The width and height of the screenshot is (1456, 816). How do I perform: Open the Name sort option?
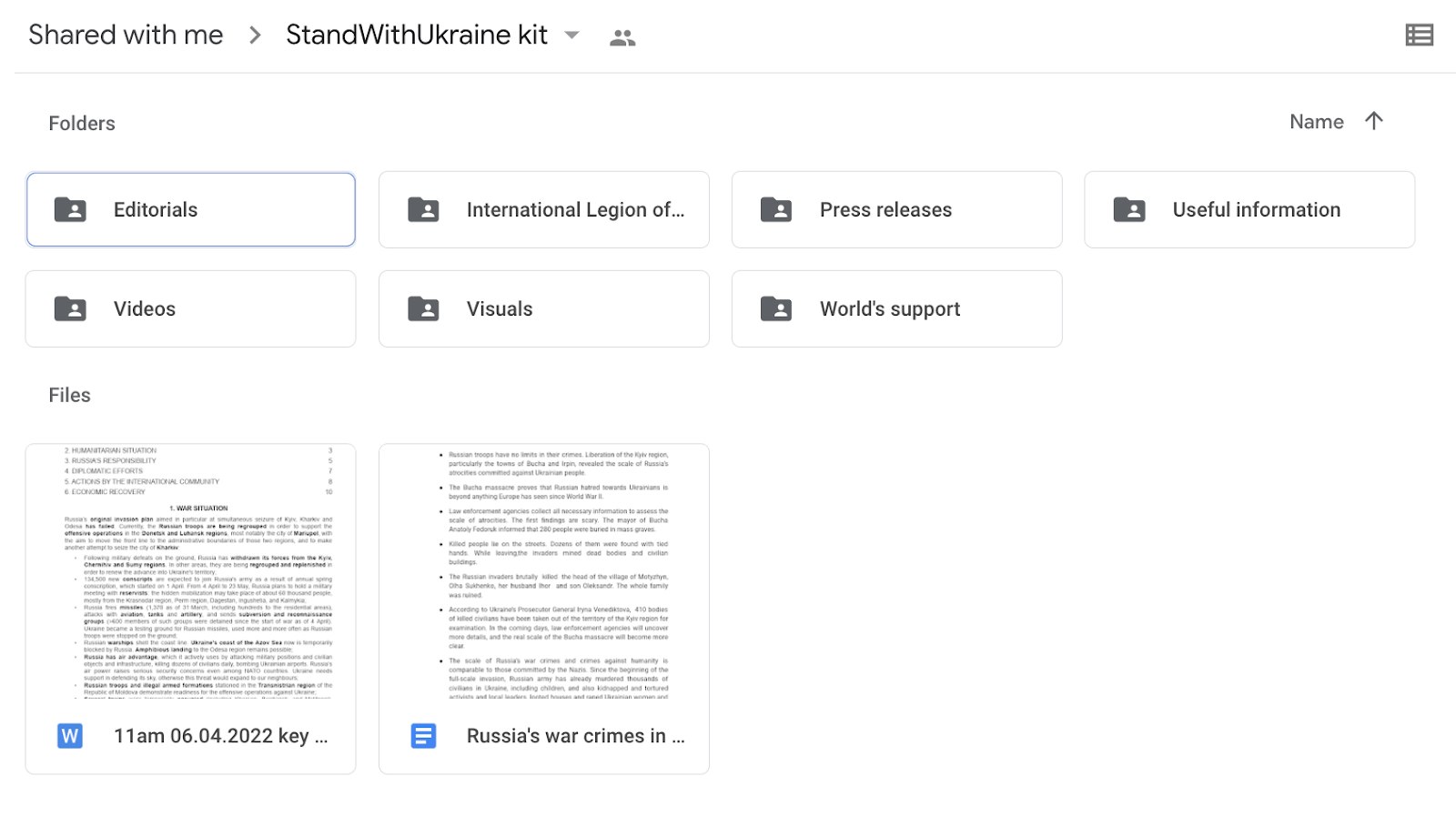click(1316, 122)
